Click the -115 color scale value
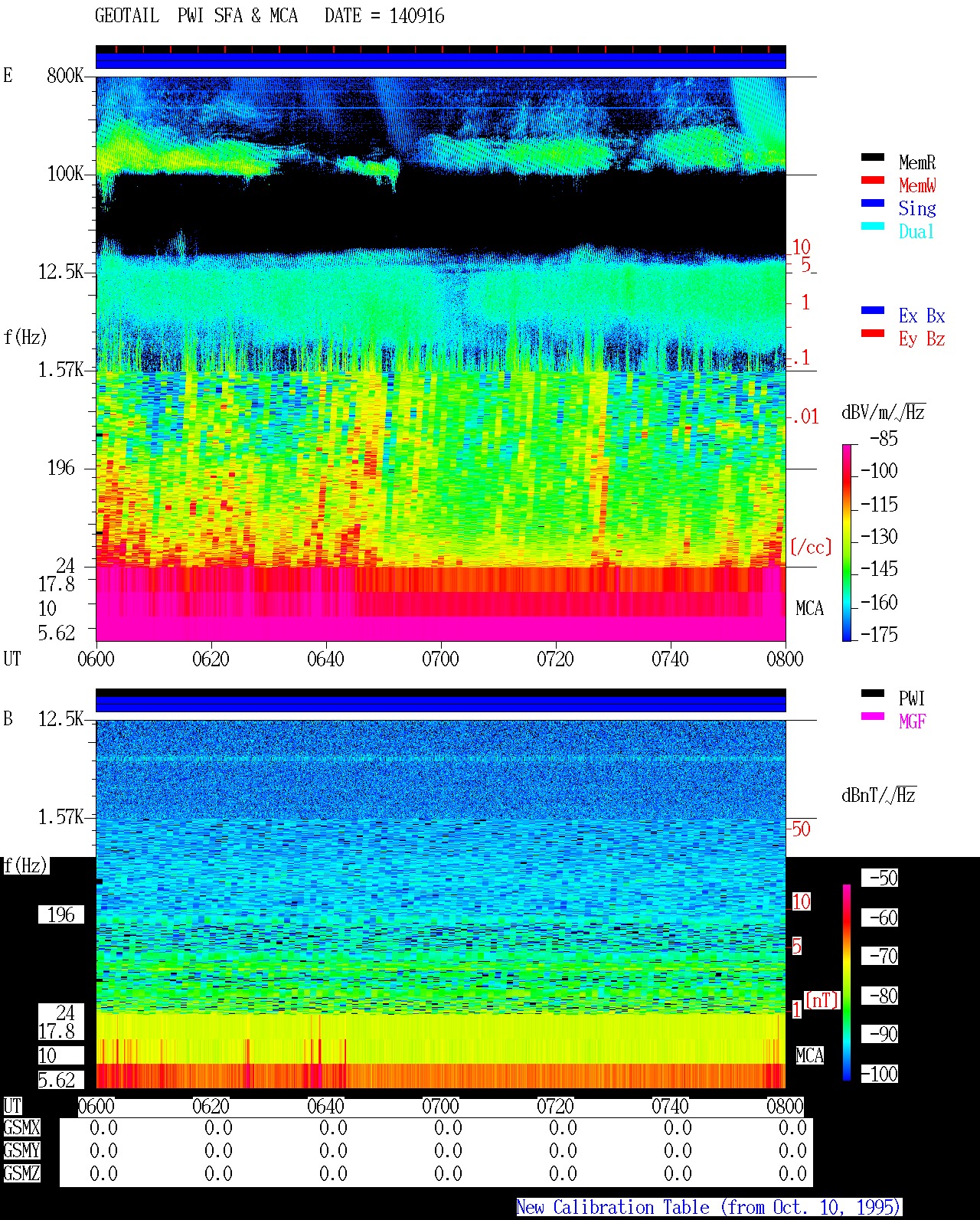Image resolution: width=980 pixels, height=1220 pixels. (x=879, y=505)
